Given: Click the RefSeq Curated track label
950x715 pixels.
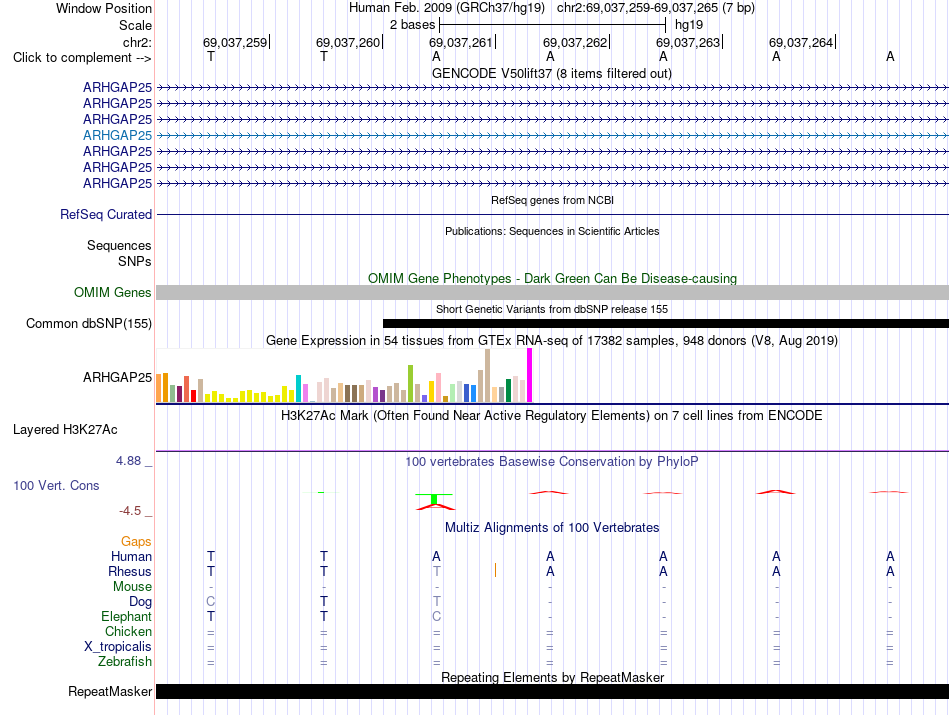Looking at the screenshot, I should pyautogui.click(x=106, y=214).
